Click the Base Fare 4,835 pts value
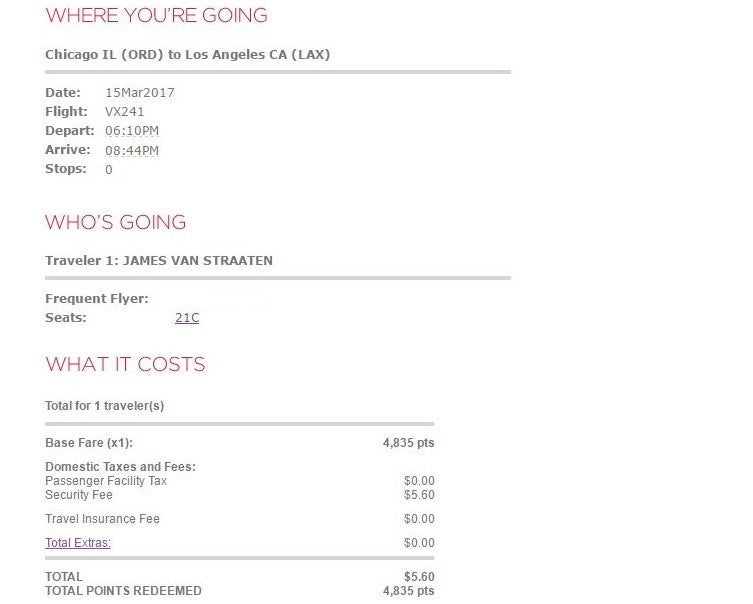Screen dimensions: 753x604 (x=408, y=443)
